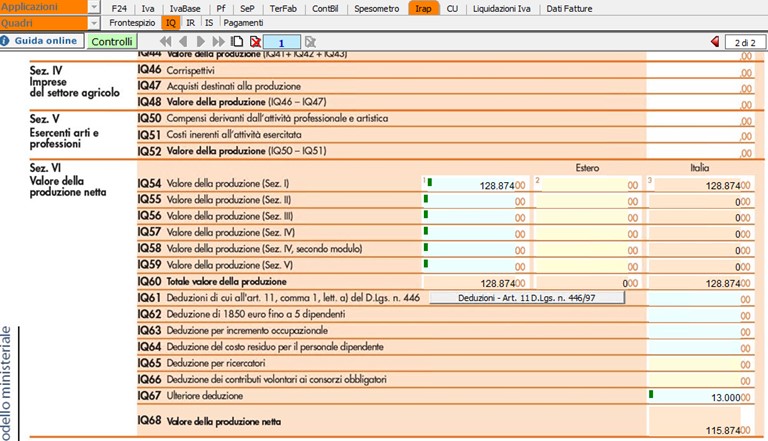Switch to the ContBil tab
768x441 pixels.
[x=325, y=8]
